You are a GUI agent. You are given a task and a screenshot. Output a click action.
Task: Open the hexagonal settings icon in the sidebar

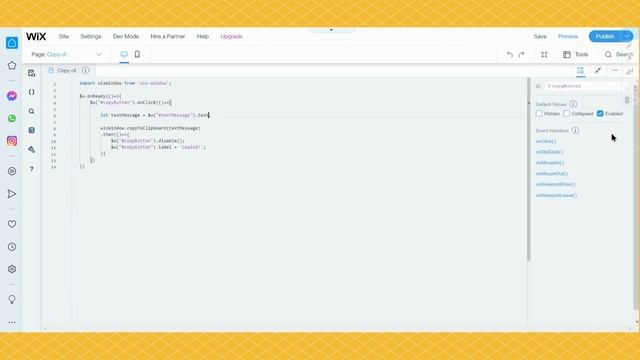coord(12,269)
